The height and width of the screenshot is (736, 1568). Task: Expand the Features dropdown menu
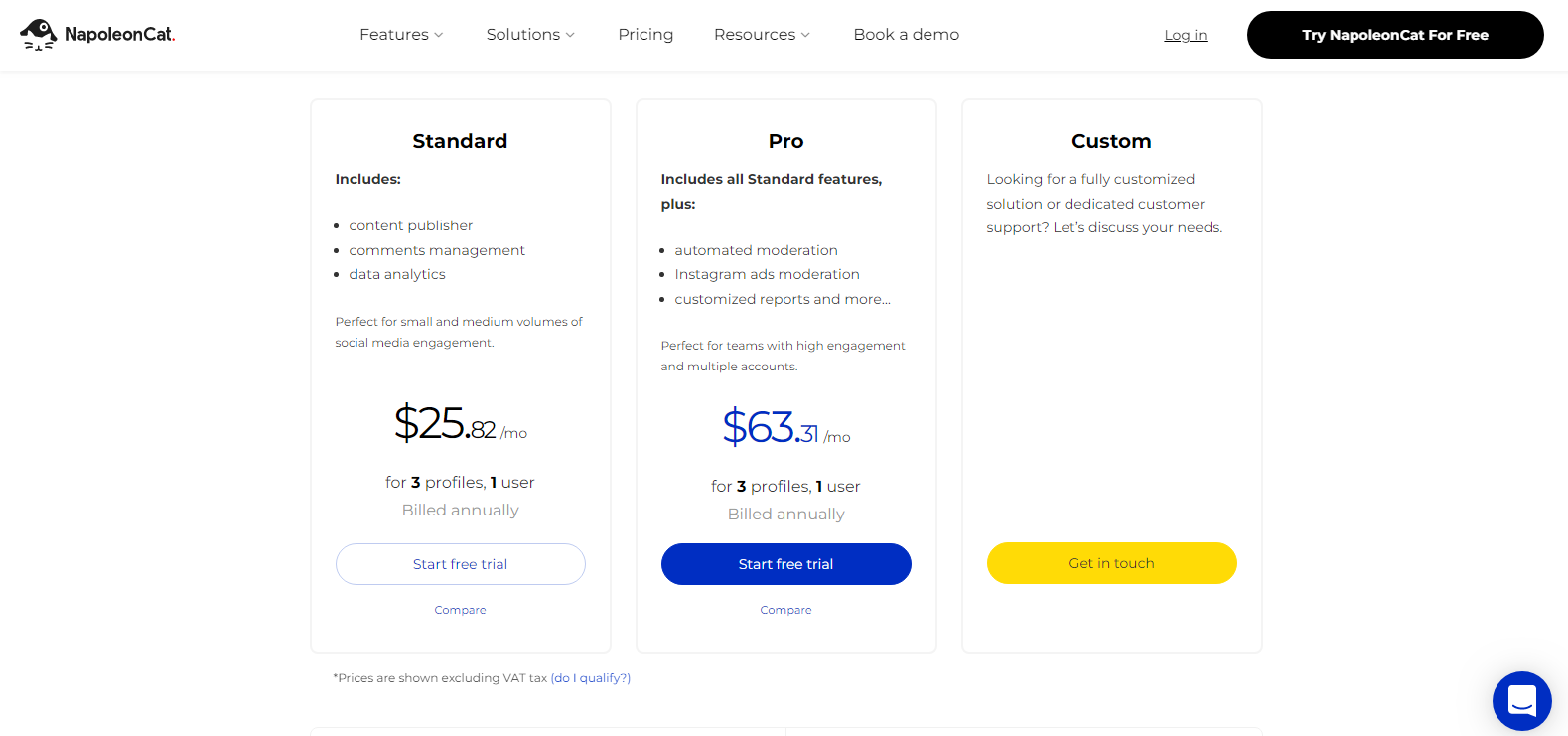click(400, 34)
